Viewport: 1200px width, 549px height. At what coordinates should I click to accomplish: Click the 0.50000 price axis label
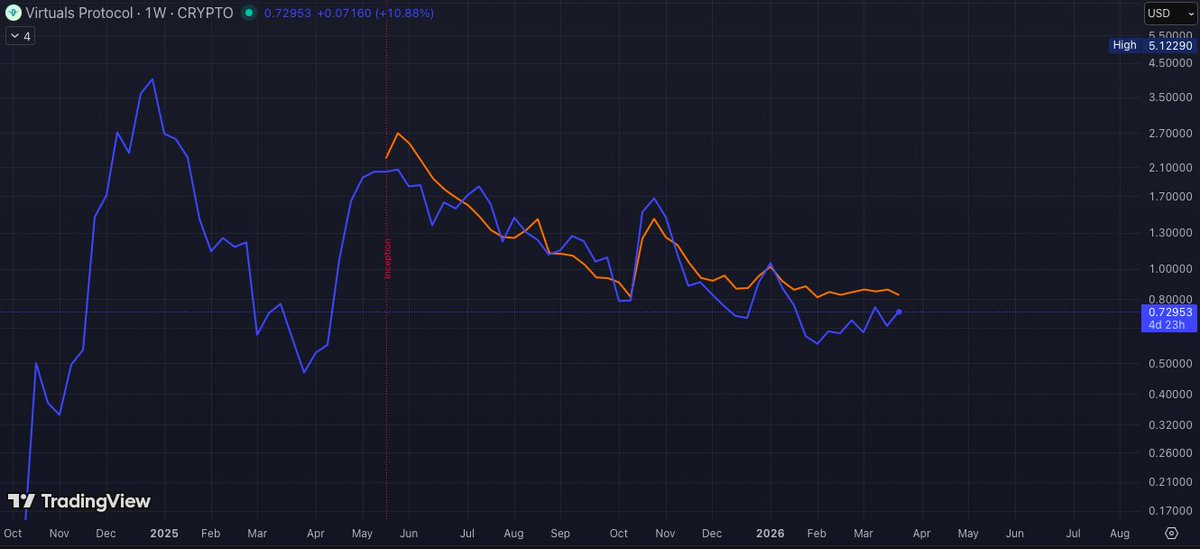(x=1169, y=363)
